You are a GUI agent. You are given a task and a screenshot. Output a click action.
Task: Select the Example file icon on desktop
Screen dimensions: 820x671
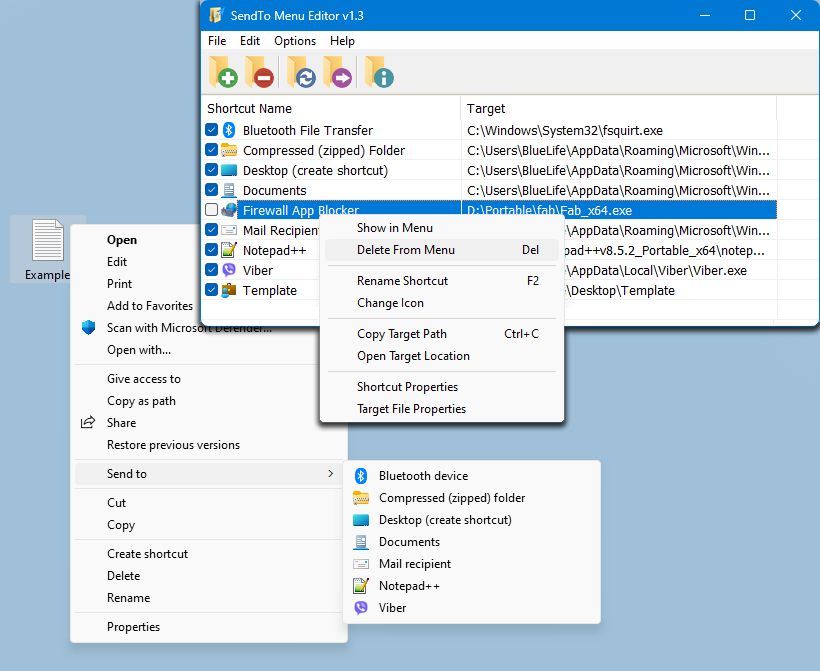pos(48,249)
